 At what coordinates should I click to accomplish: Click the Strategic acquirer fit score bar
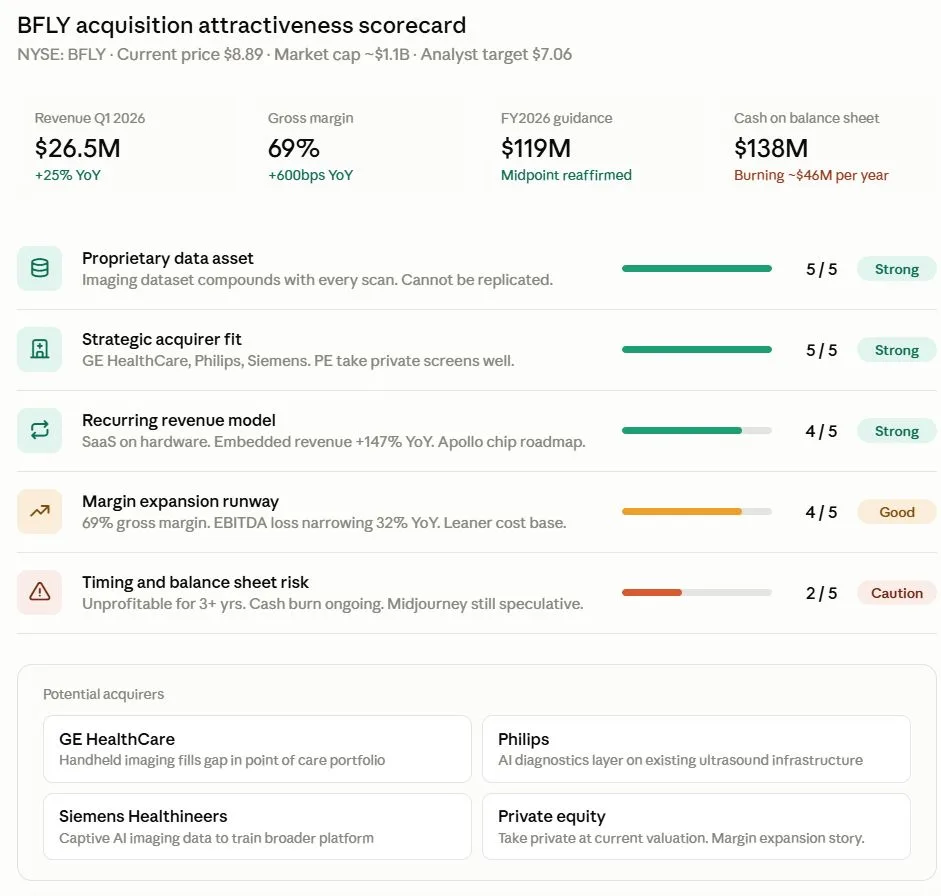pos(697,349)
